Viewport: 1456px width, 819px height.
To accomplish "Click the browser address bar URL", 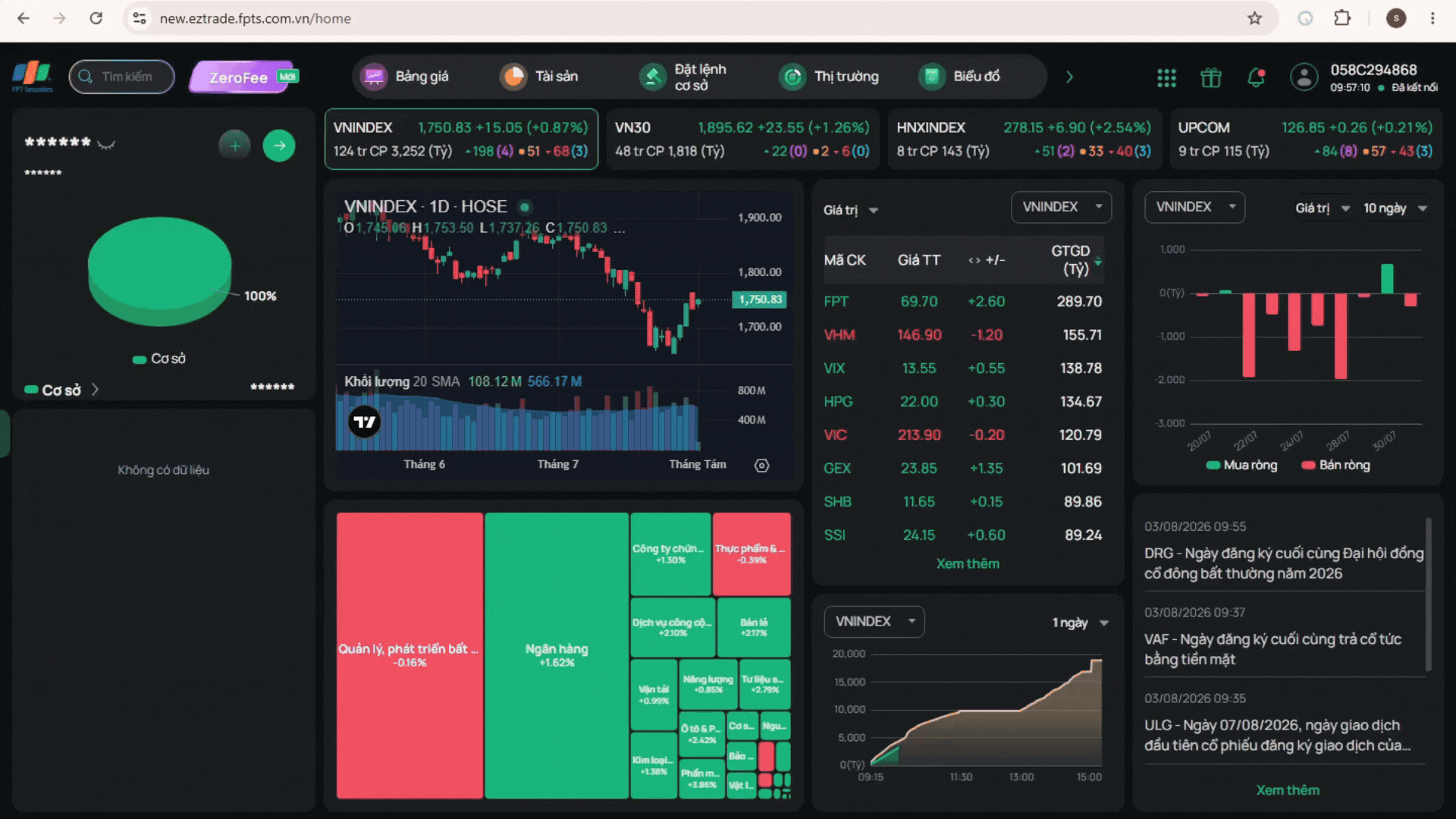I will pyautogui.click(x=255, y=18).
